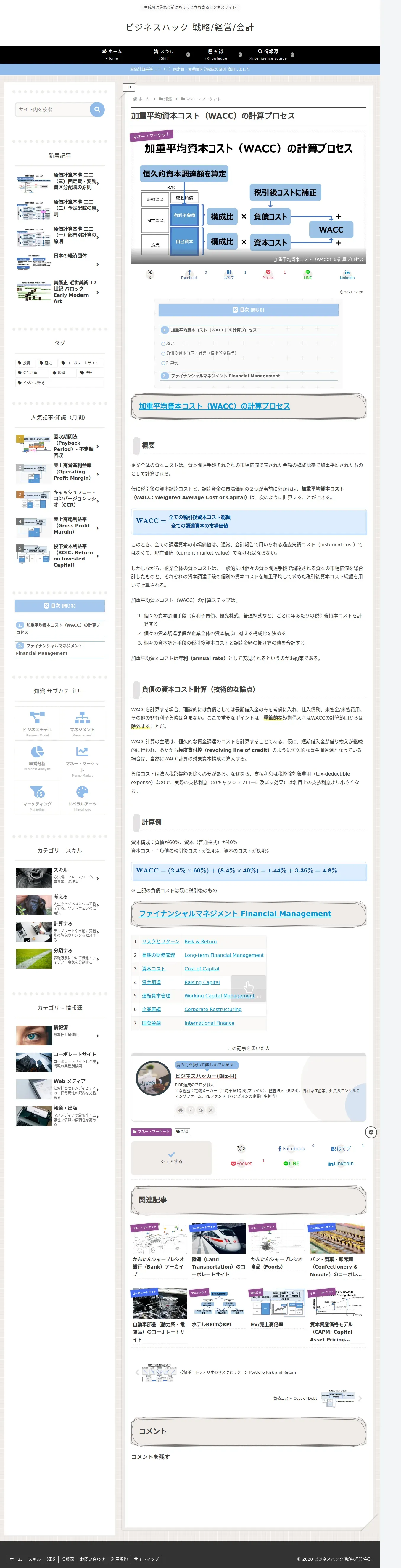Share article on Facebook icon below image
The height and width of the screenshot is (1568, 401).
(189, 275)
